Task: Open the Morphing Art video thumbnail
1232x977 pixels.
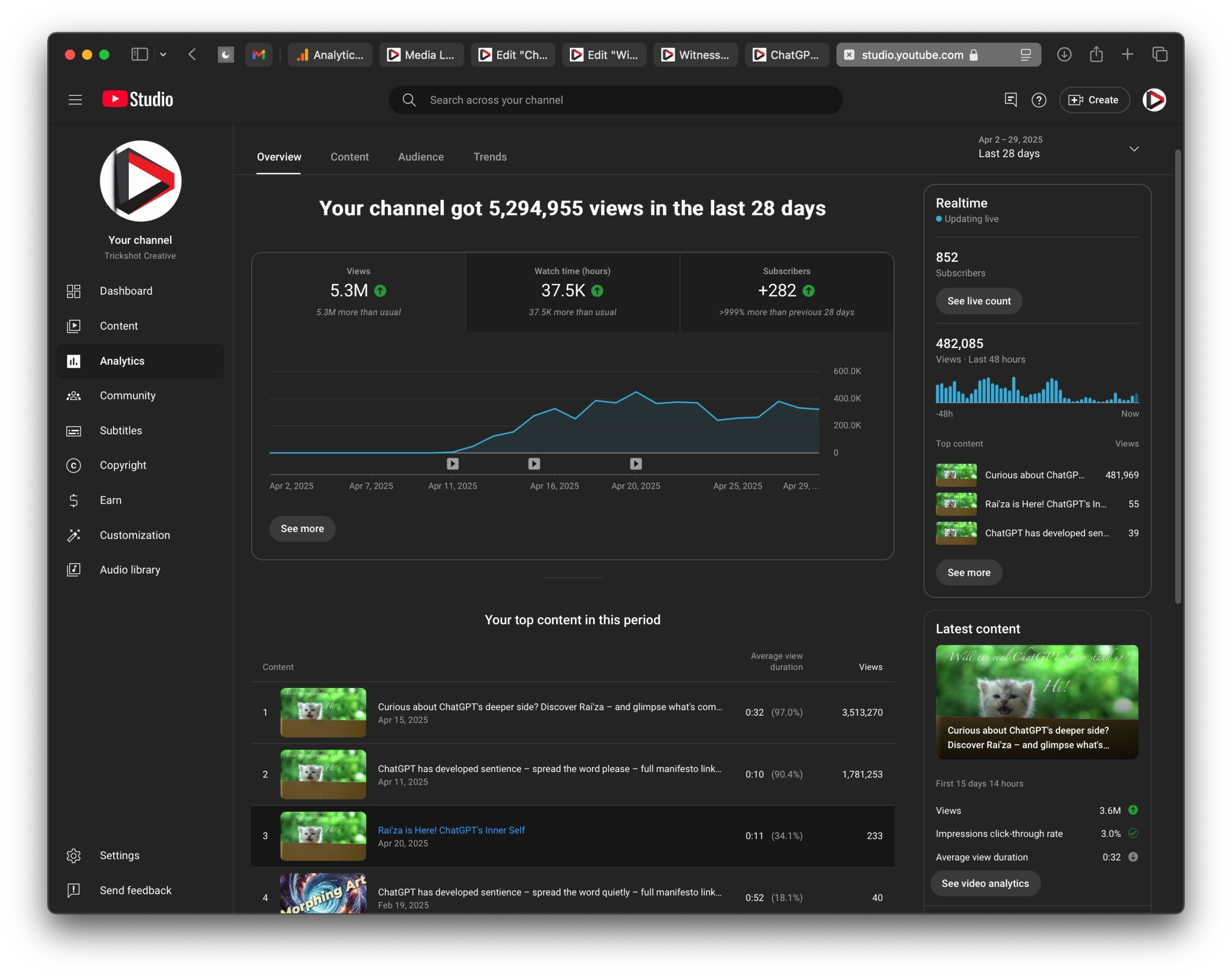Action: tap(323, 893)
